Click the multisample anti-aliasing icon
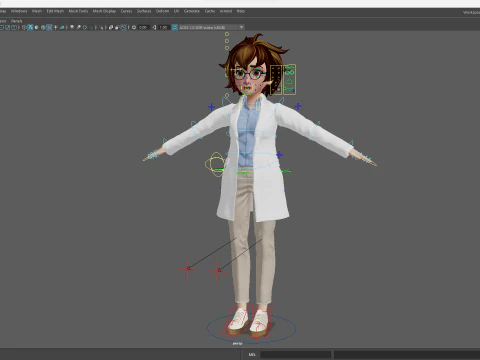 click(x=85, y=27)
